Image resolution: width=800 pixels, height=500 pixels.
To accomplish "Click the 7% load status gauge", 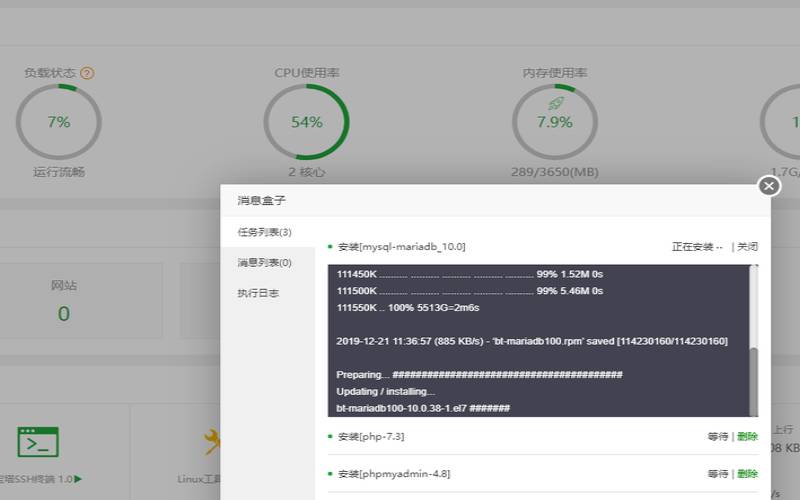I will tap(59, 122).
